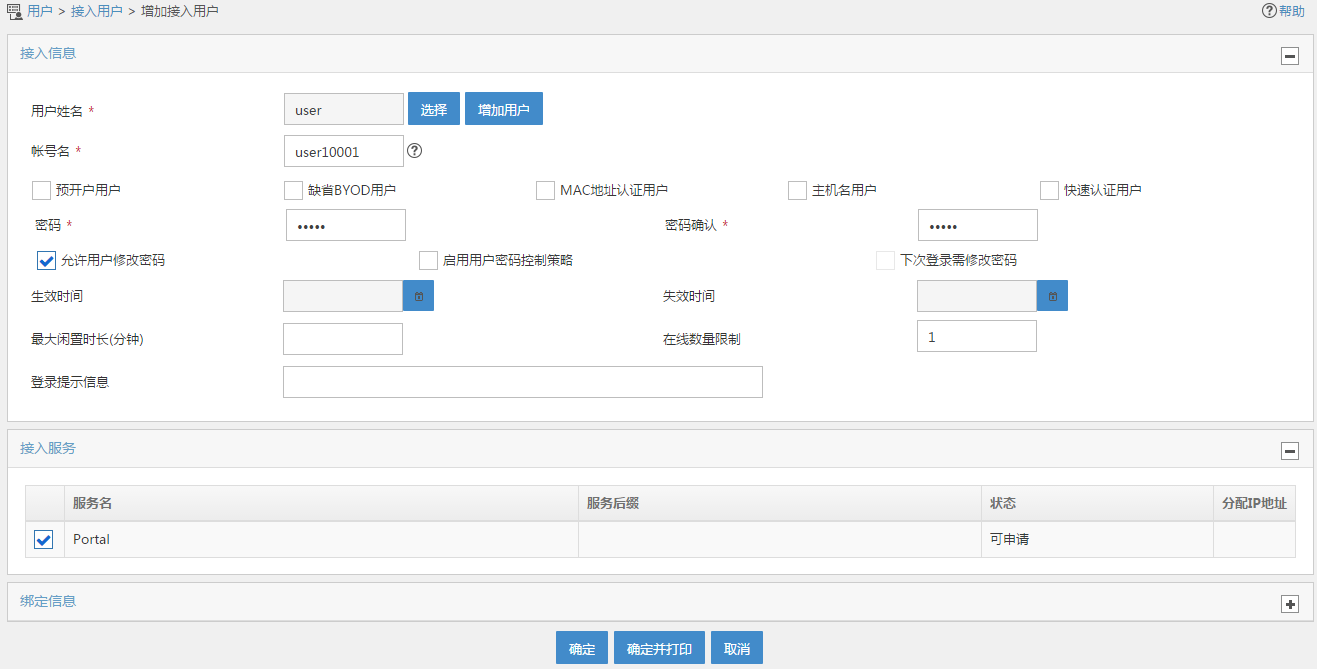1317x669 pixels.
Task: Open 用户 breadcrumb link
Action: pyautogui.click(x=40, y=11)
